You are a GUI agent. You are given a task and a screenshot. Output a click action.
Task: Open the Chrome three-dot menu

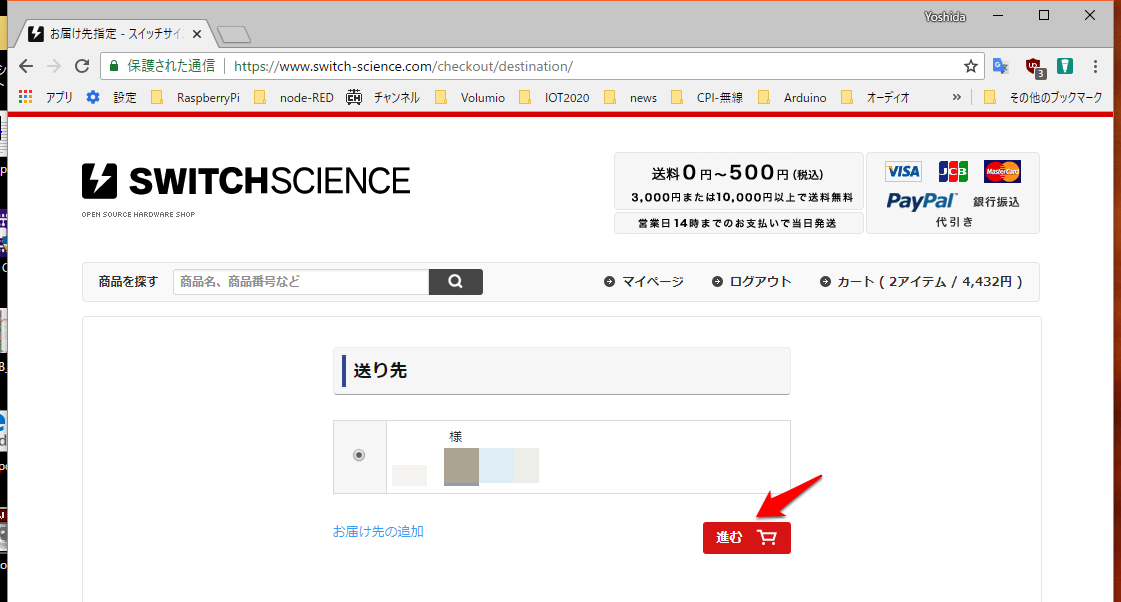point(1096,66)
